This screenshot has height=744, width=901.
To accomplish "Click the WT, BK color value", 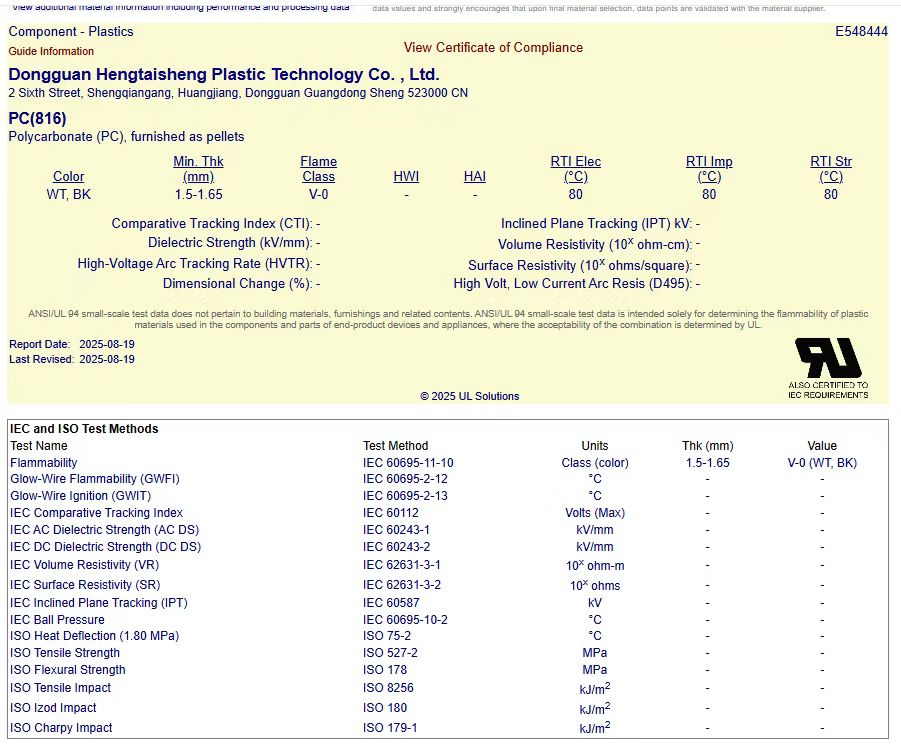I will pyautogui.click(x=68, y=194).
